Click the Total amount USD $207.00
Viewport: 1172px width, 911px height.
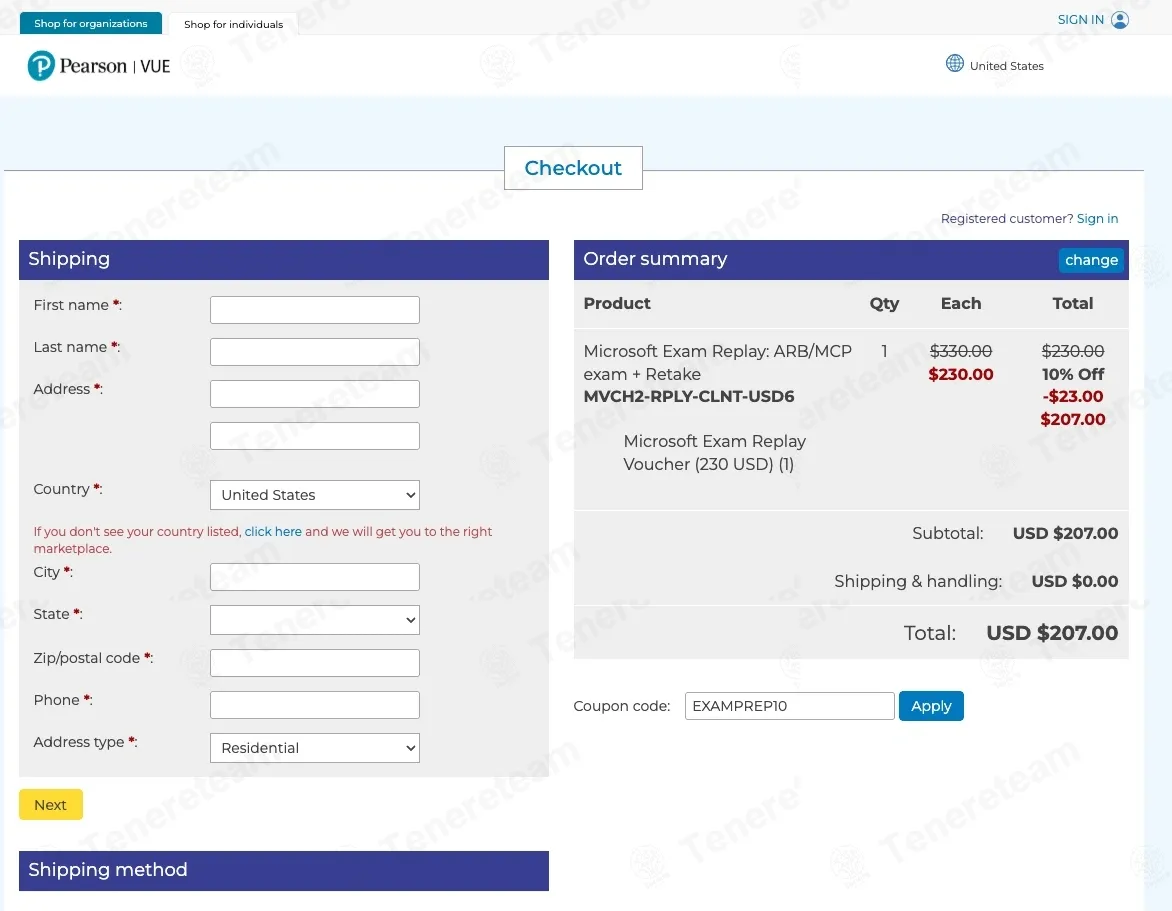pyautogui.click(x=1052, y=633)
